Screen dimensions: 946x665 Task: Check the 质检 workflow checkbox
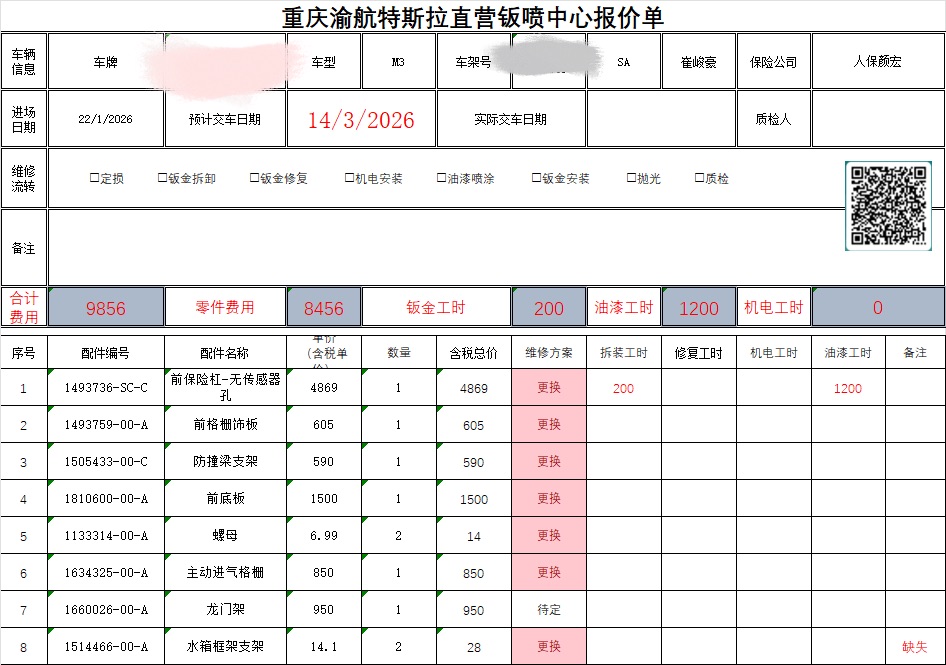pos(700,178)
